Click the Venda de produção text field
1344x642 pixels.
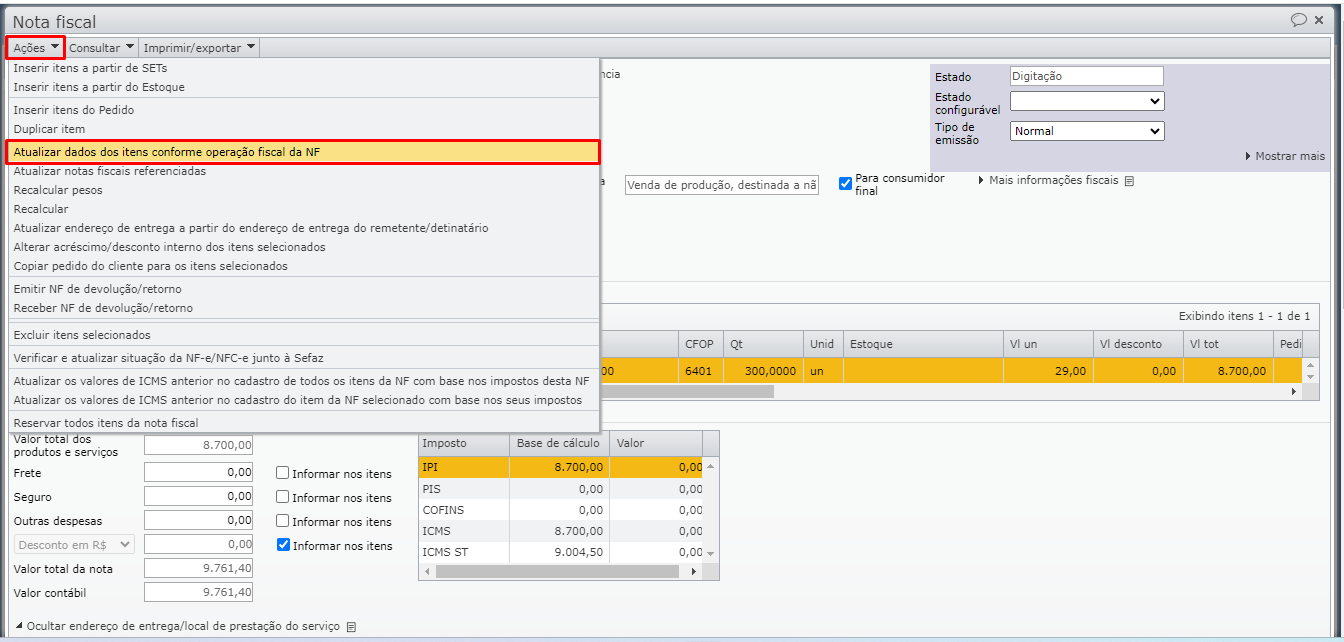click(x=722, y=185)
